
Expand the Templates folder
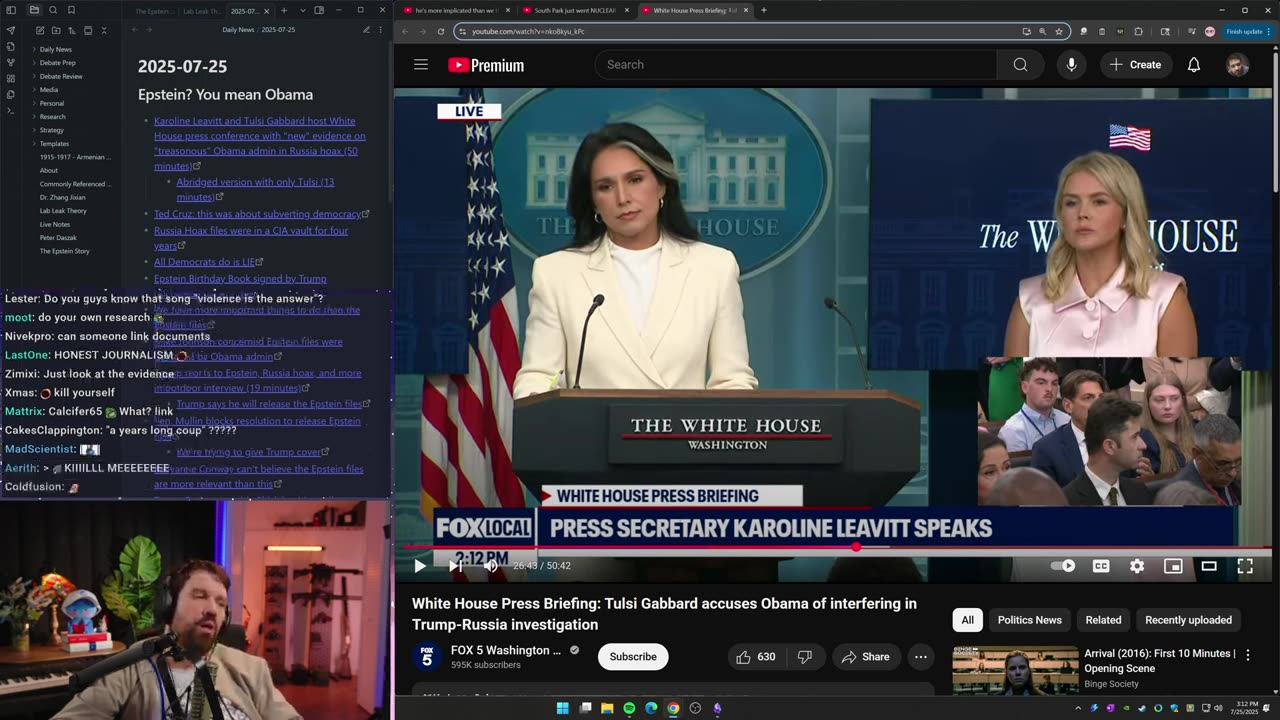(x=54, y=144)
